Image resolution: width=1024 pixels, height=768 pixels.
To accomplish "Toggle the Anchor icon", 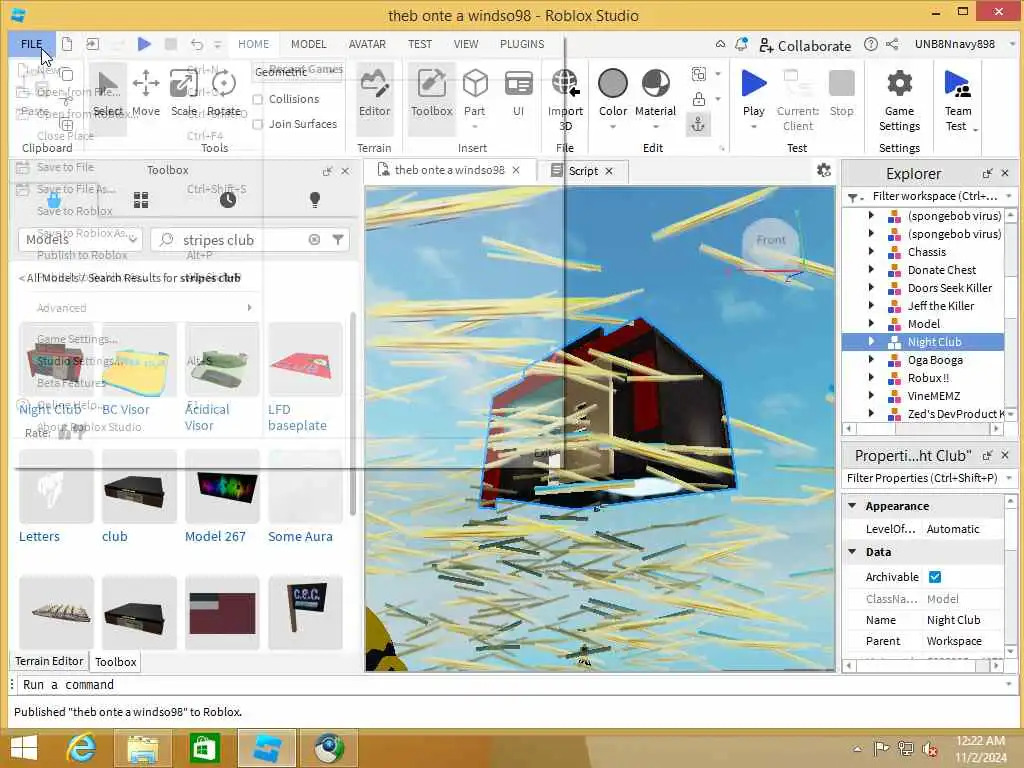I will click(698, 124).
